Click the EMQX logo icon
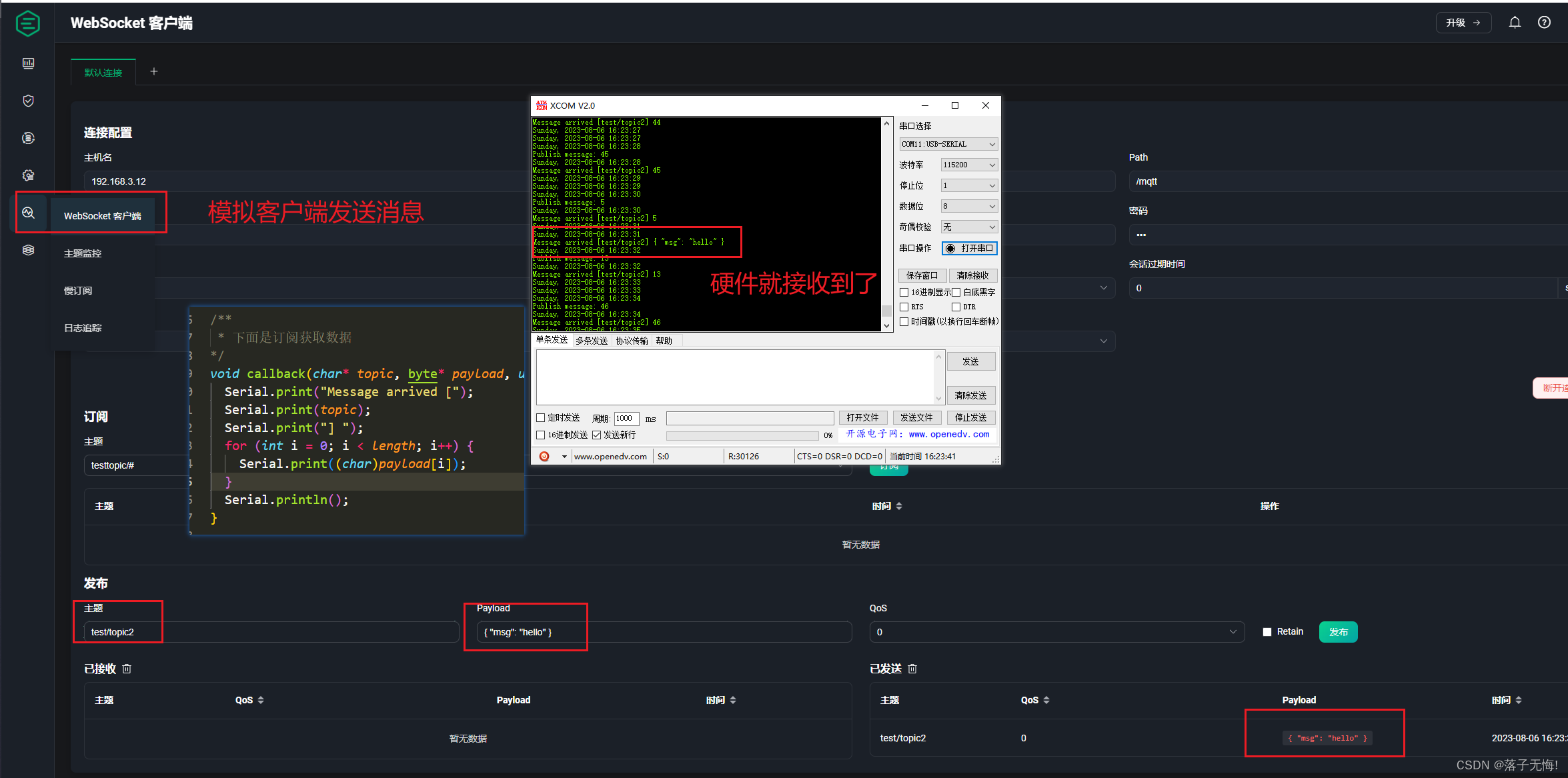1568x778 pixels. (x=27, y=23)
